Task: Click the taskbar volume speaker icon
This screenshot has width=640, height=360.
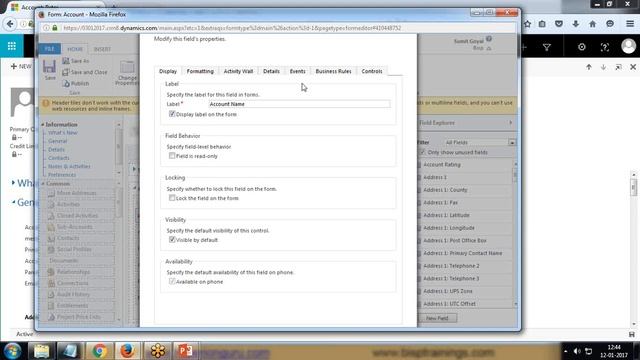Action: click(x=577, y=351)
